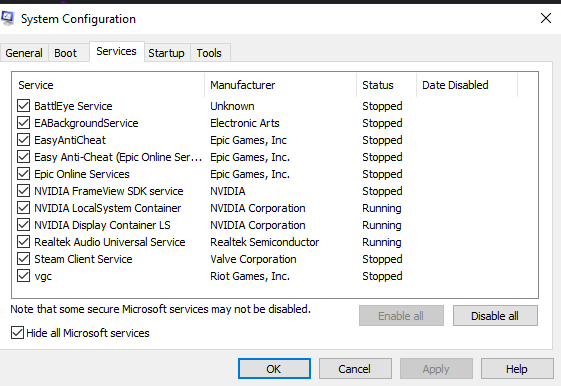Click the Cancel button
The width and height of the screenshot is (561, 386).
pyautogui.click(x=355, y=368)
